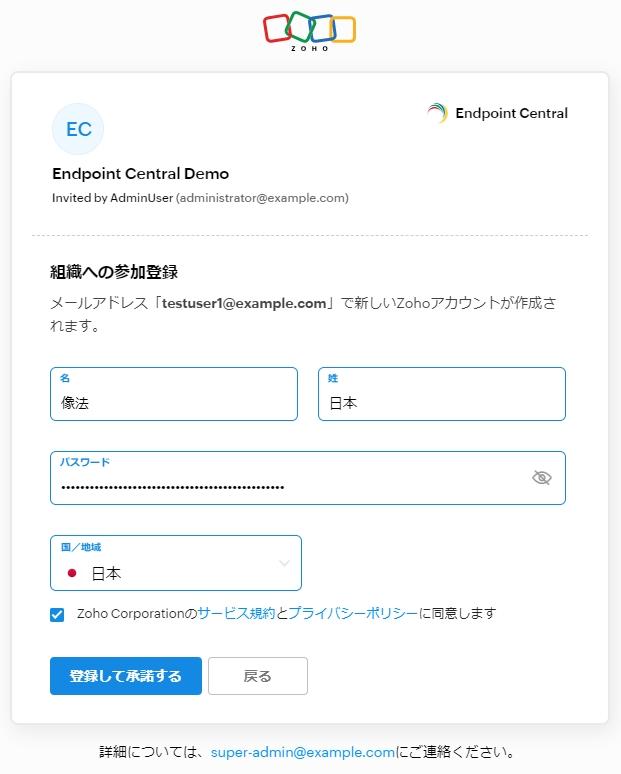This screenshot has width=621, height=774.
Task: Focus the 名 first name field
Action: [x=174, y=403]
